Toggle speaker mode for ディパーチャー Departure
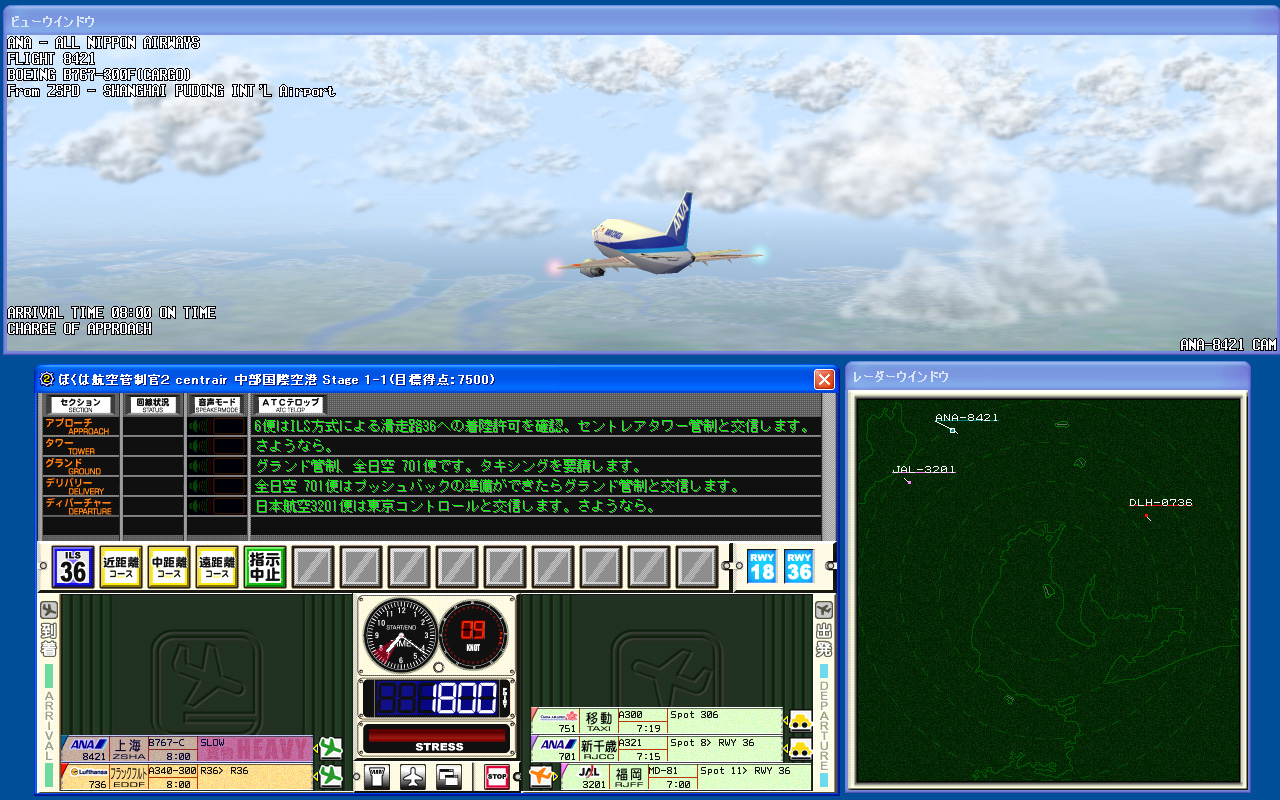 [x=217, y=506]
